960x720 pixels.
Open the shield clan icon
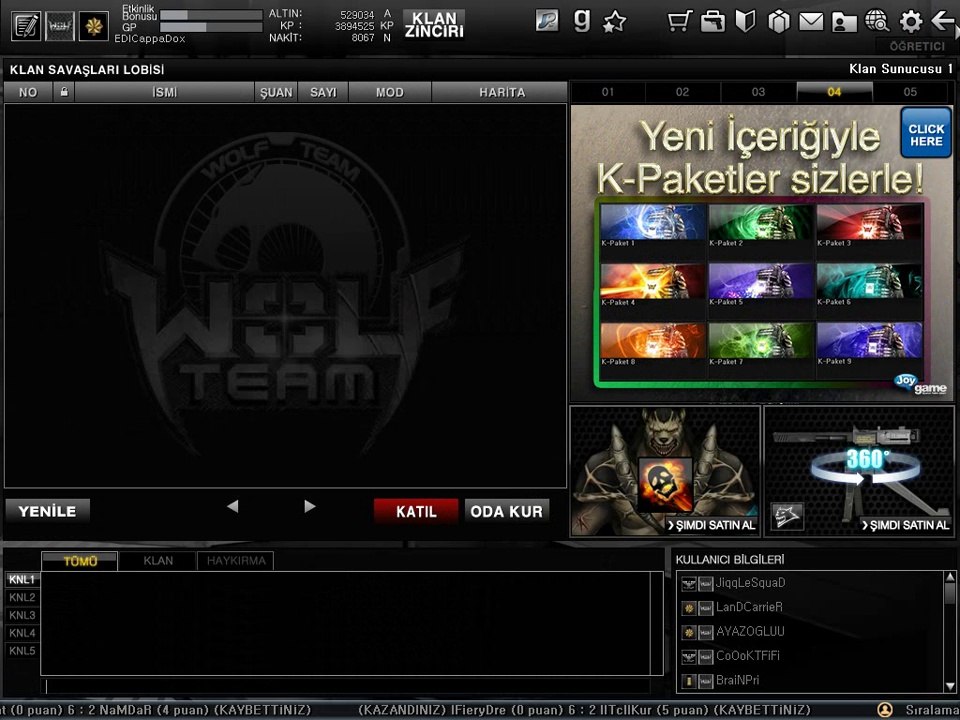click(745, 21)
